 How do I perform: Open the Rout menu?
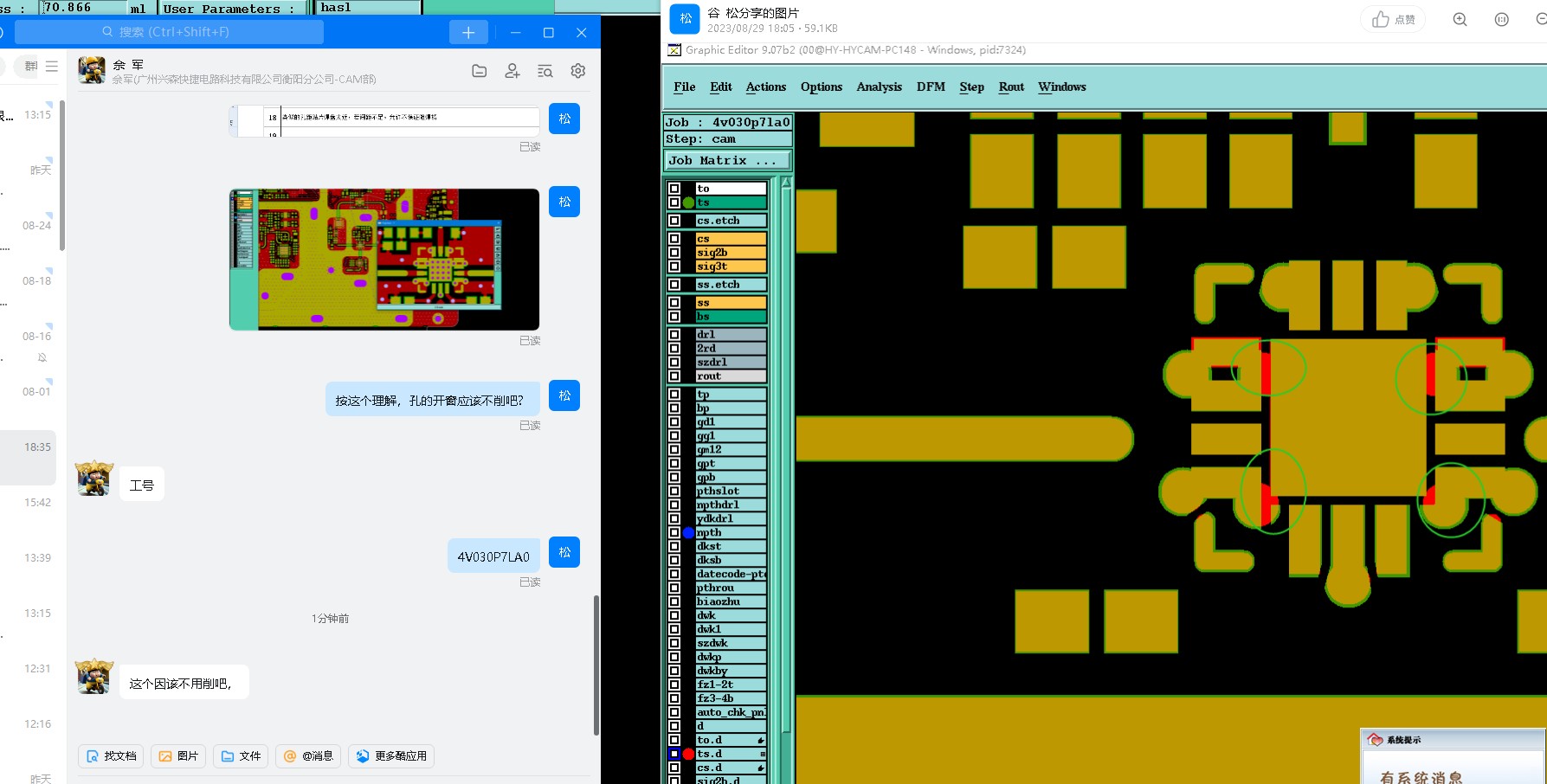tap(1011, 87)
